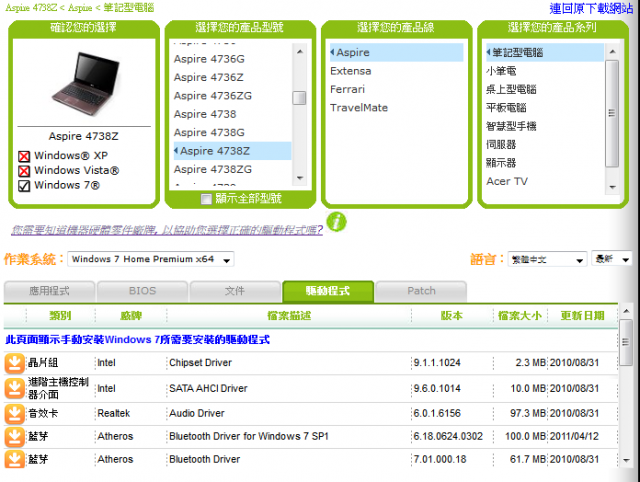Switch to the Patch tab
Viewport: 640px width, 482px height.
[421, 291]
